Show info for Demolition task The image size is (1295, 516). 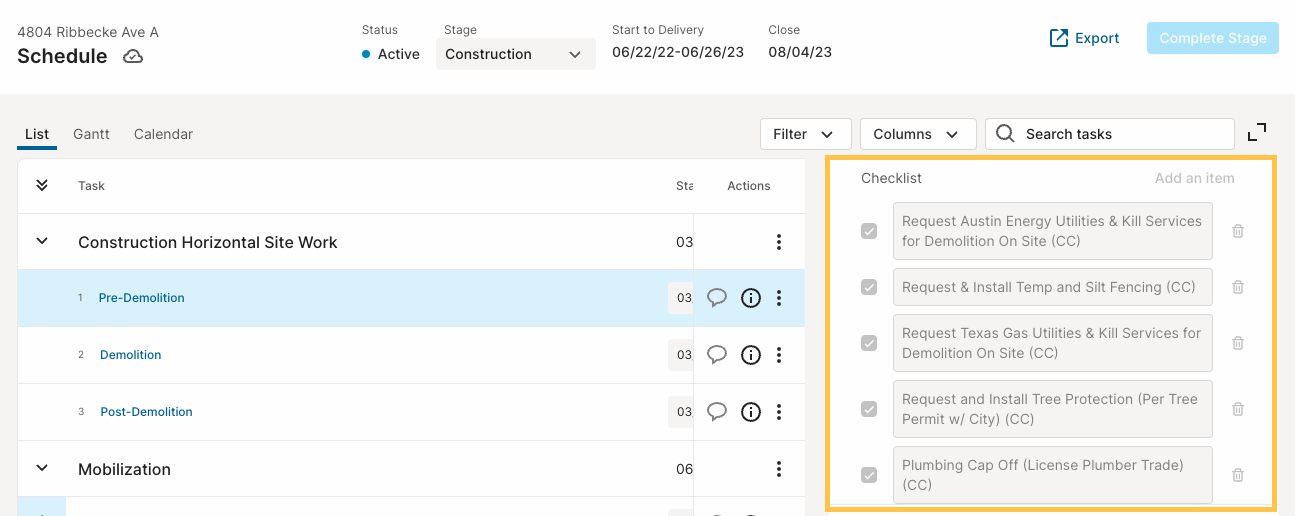click(751, 355)
